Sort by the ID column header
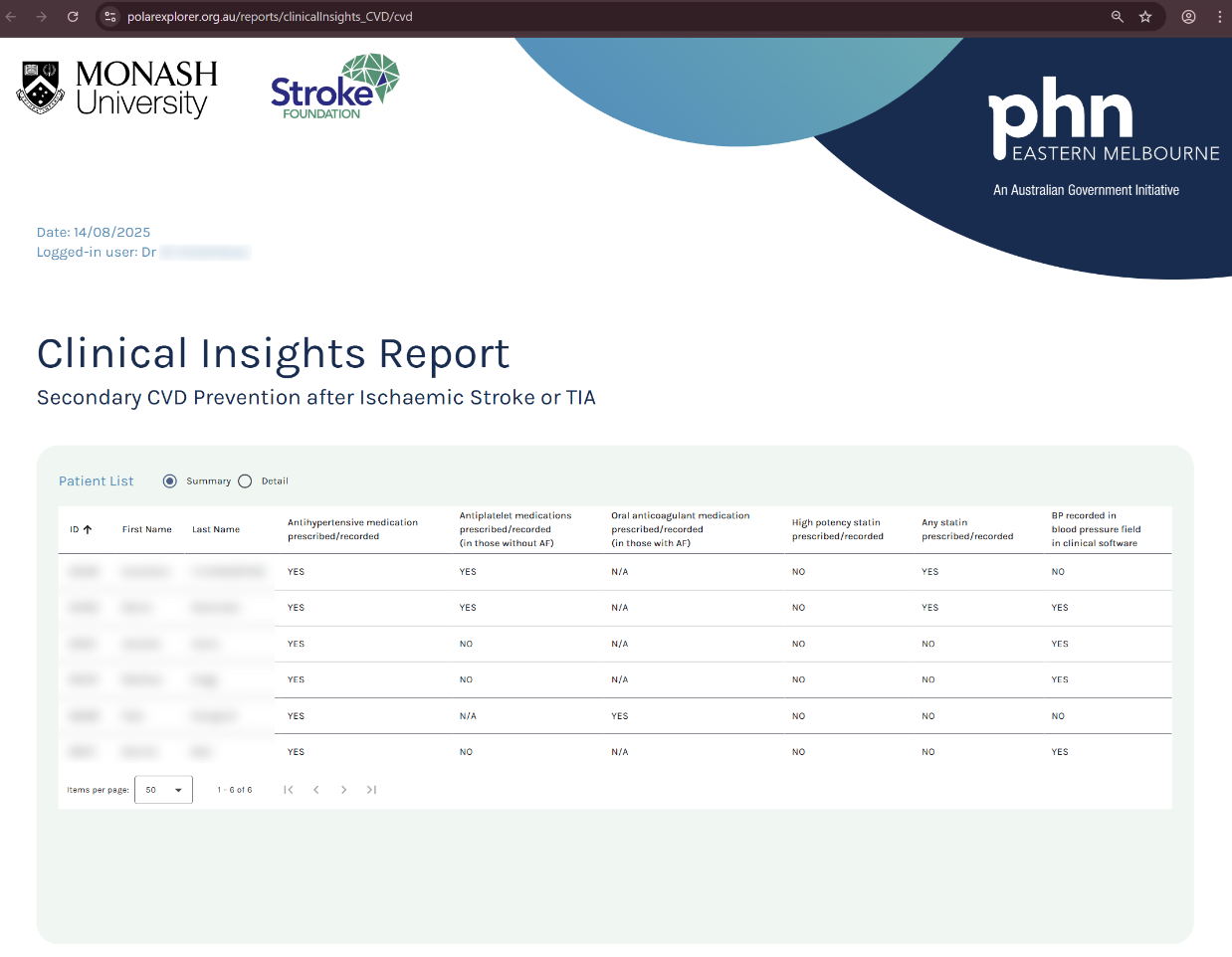Image resolution: width=1232 pixels, height=957 pixels. [75, 529]
